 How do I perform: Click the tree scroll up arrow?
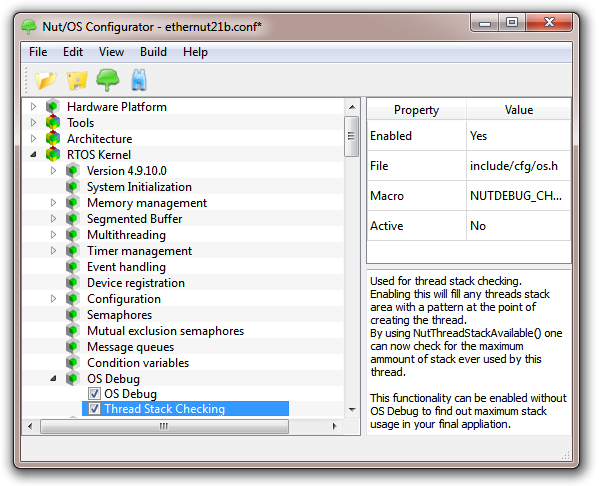pyautogui.click(x=352, y=107)
